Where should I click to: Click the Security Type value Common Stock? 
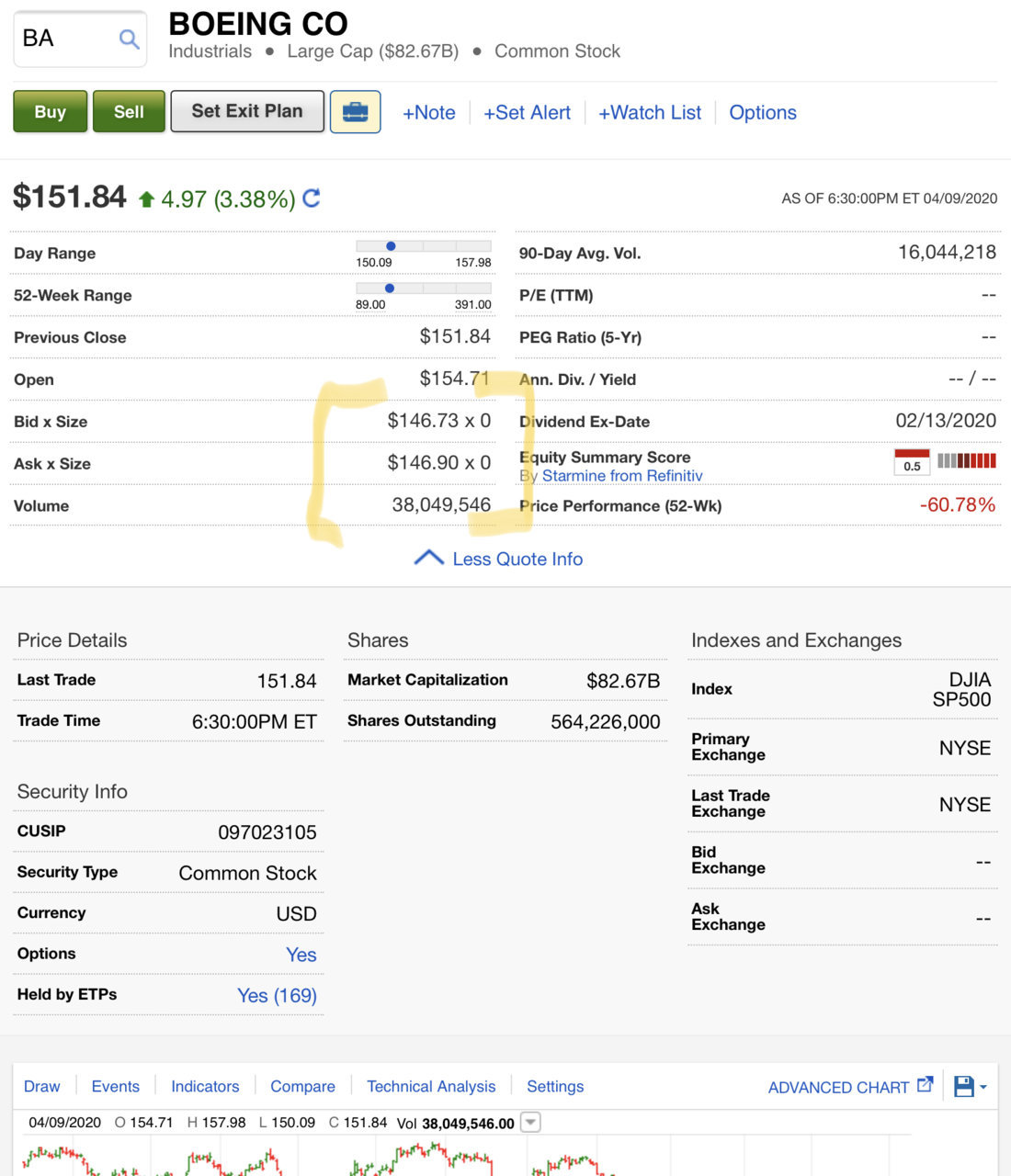(248, 873)
